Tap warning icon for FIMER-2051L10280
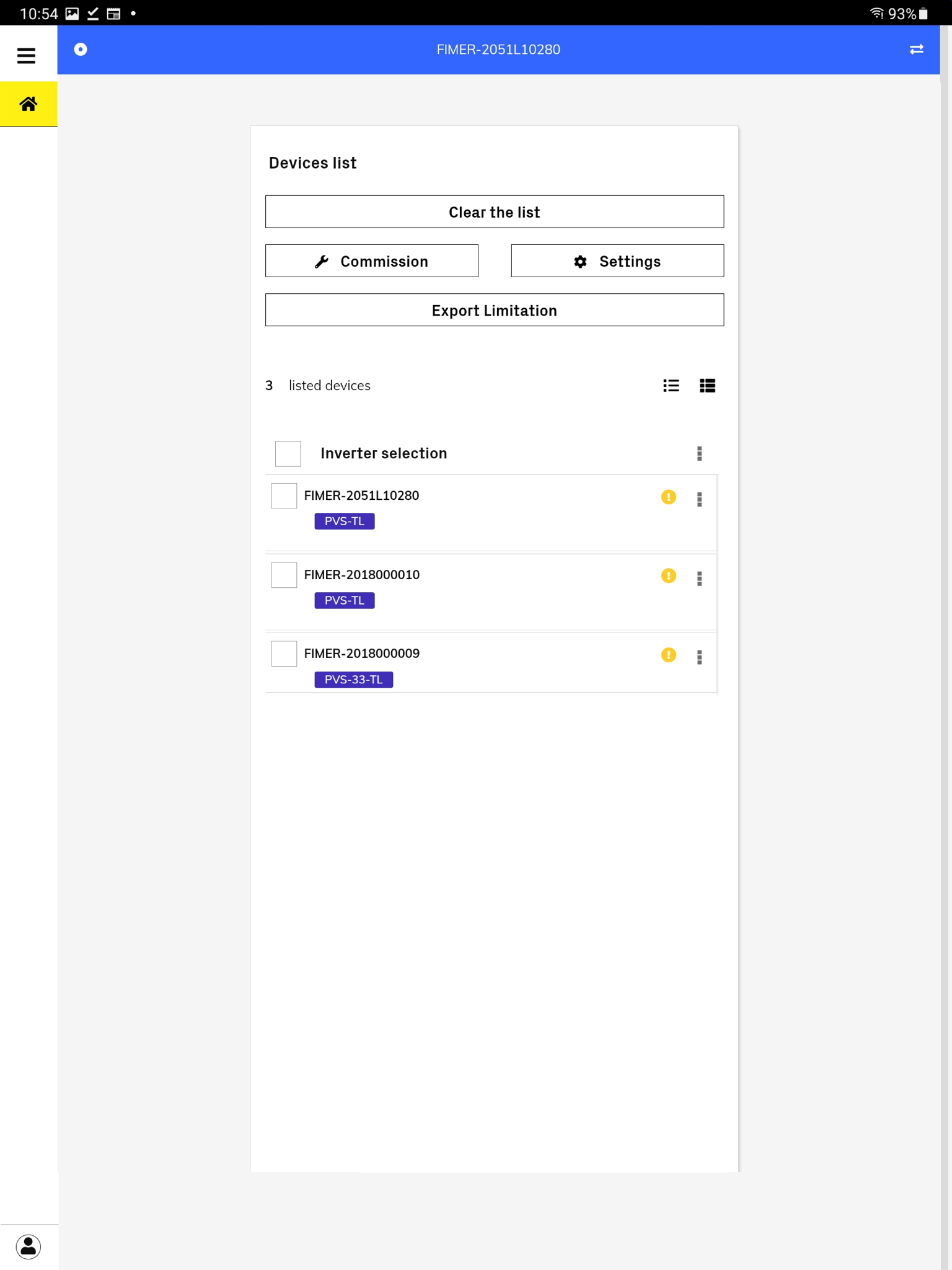Image resolution: width=952 pixels, height=1270 pixels. pos(668,497)
